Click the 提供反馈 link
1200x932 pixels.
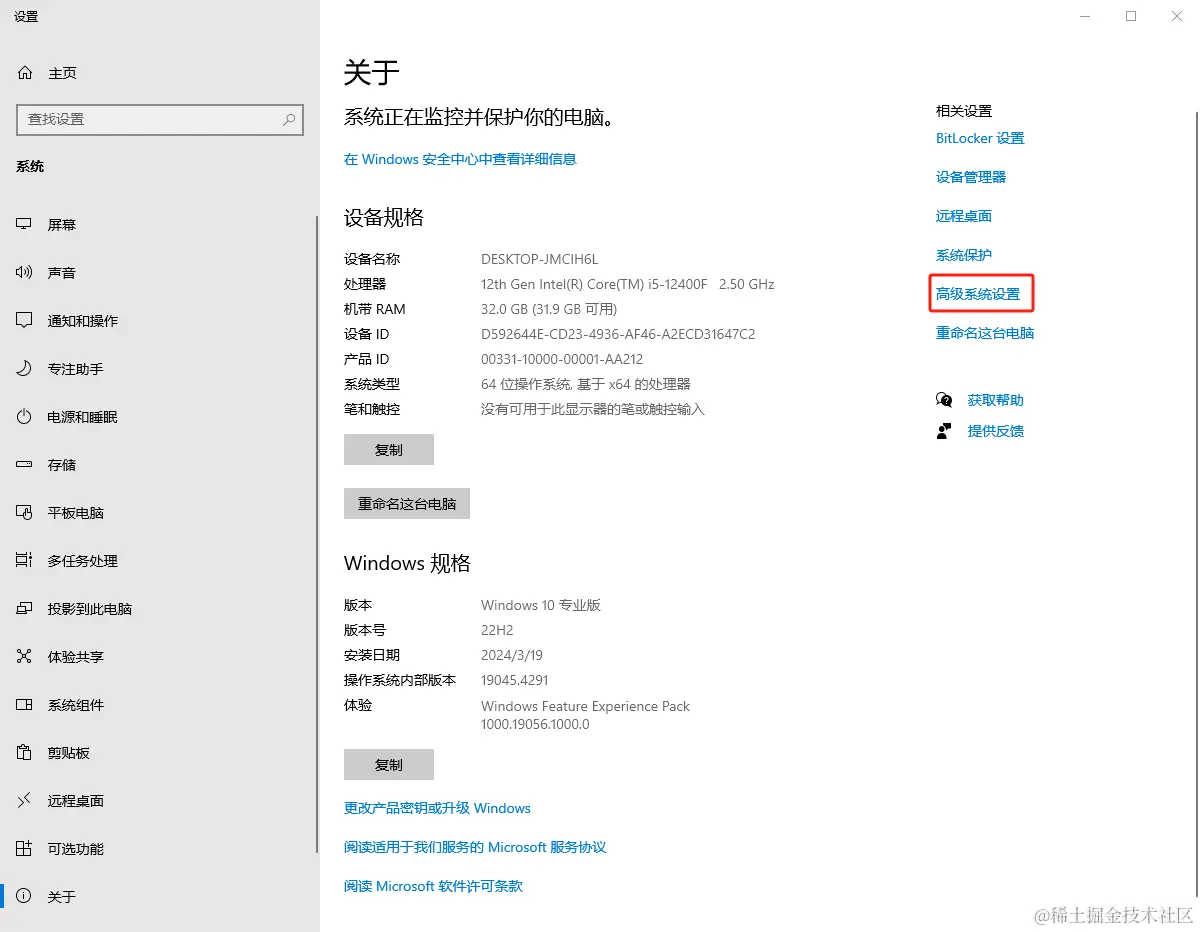[x=996, y=431]
